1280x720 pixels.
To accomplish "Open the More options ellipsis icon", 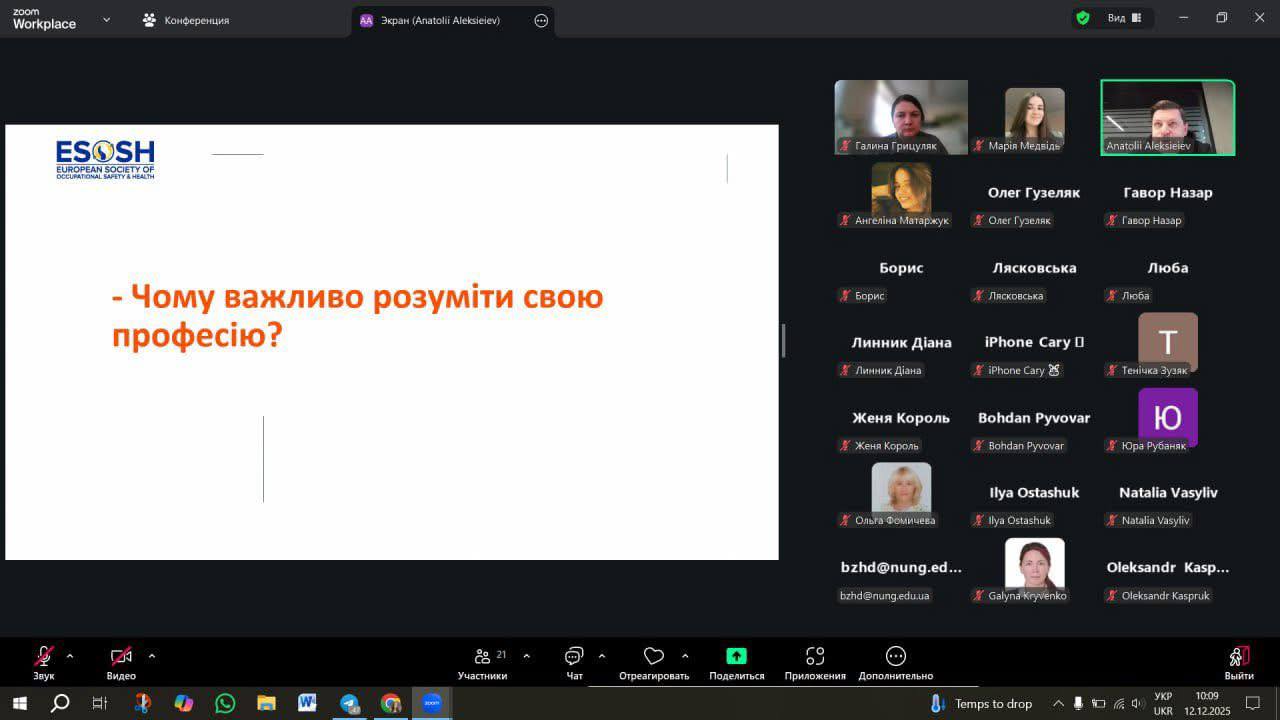I will click(895, 656).
